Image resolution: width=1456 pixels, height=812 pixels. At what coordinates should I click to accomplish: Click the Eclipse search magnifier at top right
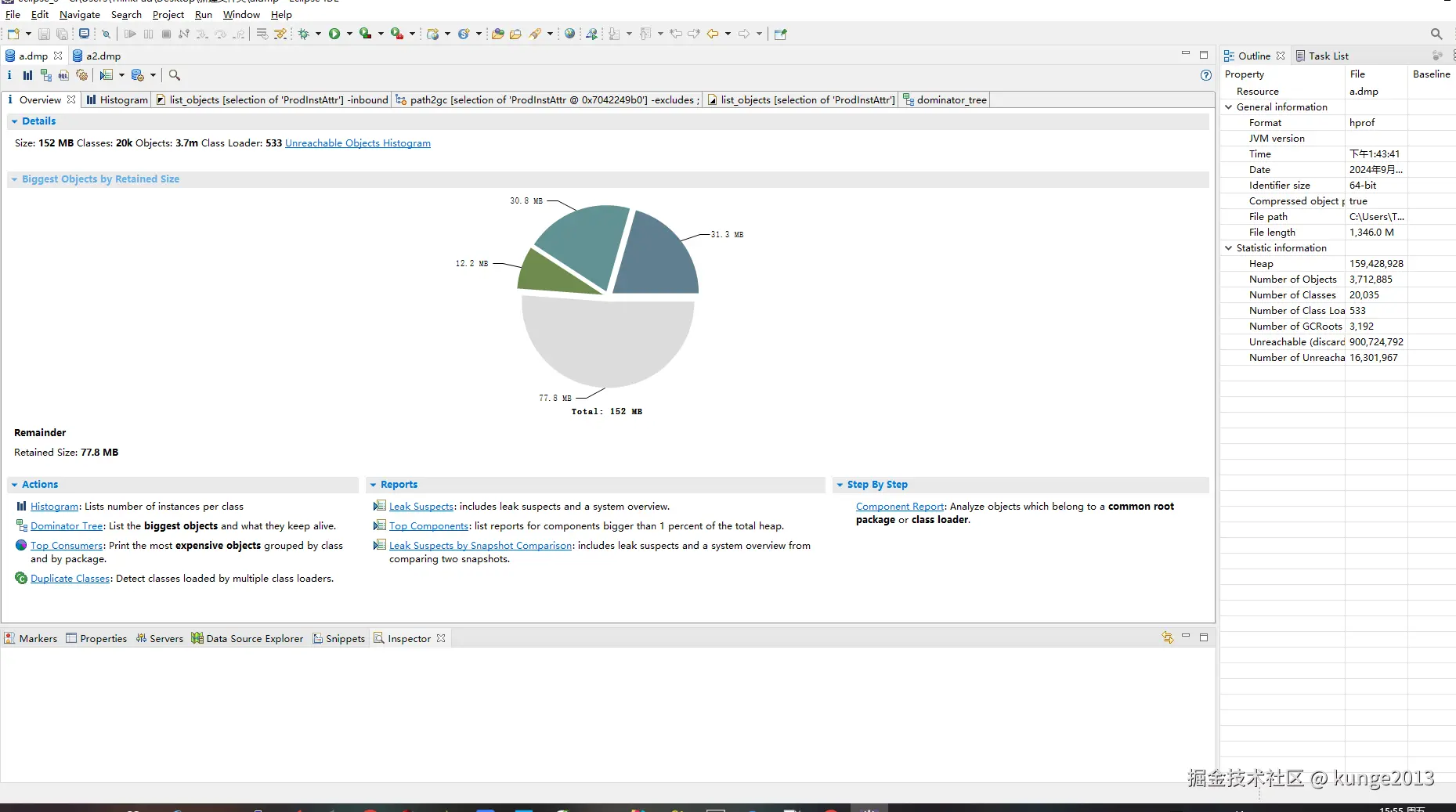(1436, 34)
